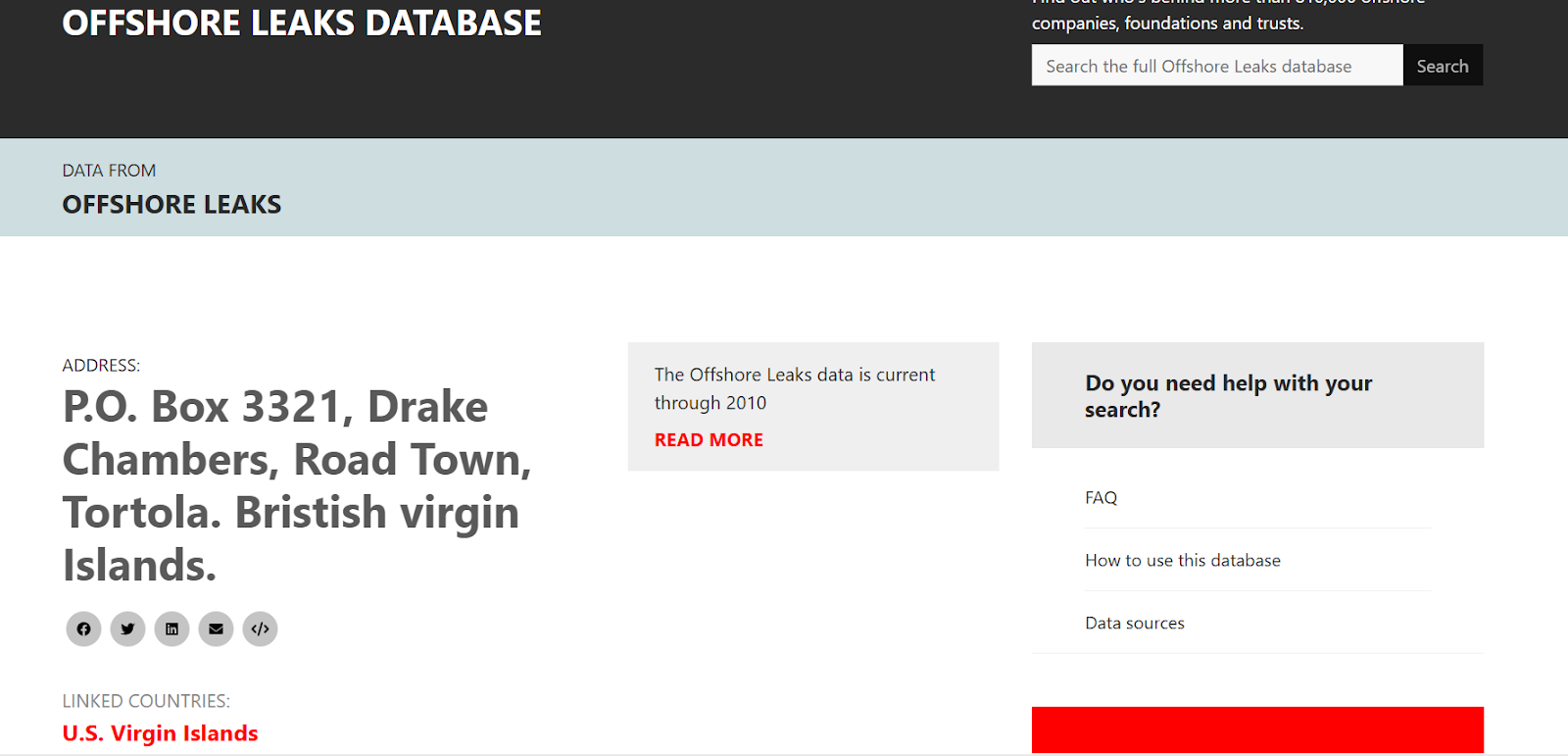The height and width of the screenshot is (756, 1568).
Task: Go to Data sources
Action: point(1134,624)
